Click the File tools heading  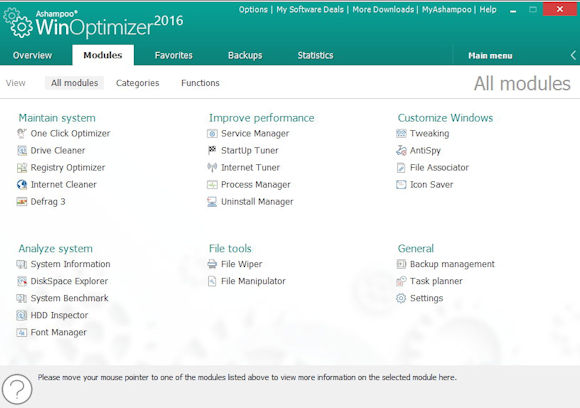tap(230, 249)
